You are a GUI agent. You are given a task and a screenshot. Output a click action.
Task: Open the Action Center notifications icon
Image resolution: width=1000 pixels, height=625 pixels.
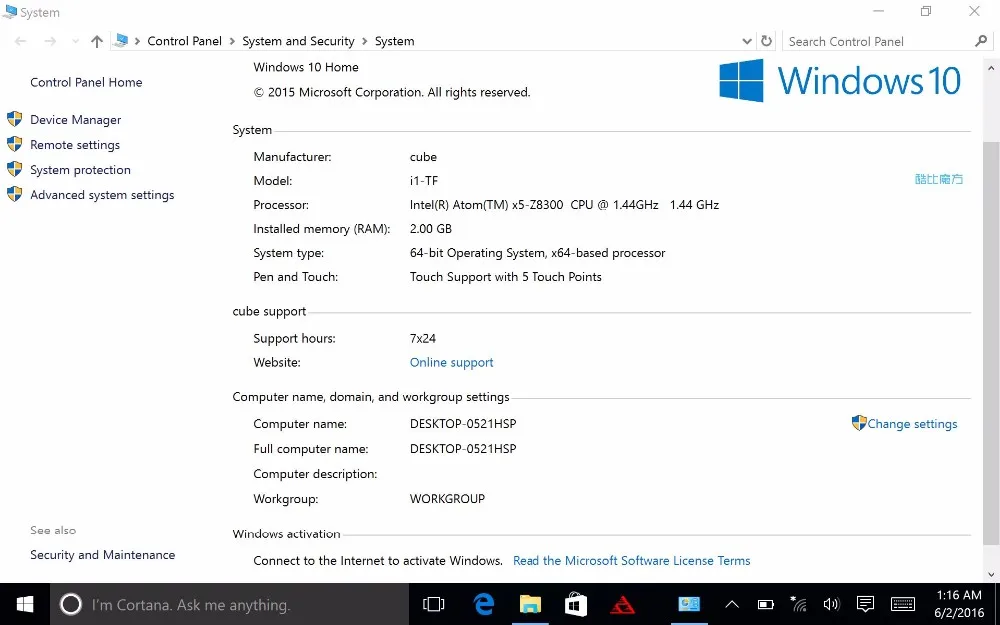865,604
